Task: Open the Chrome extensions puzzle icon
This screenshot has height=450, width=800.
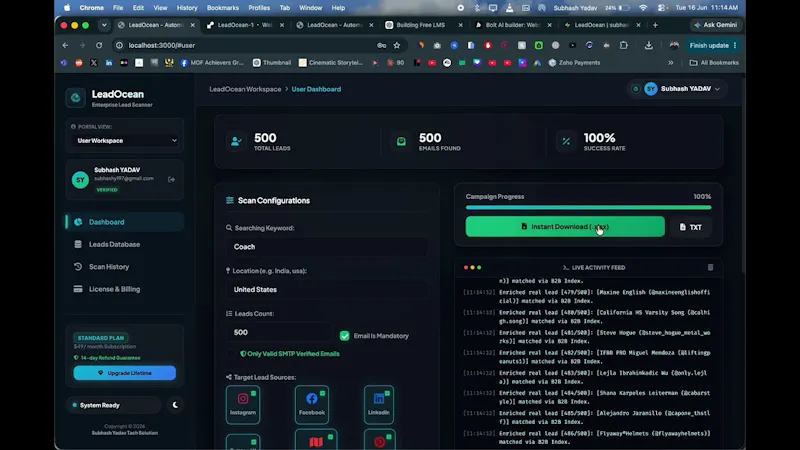Action: 623,45
